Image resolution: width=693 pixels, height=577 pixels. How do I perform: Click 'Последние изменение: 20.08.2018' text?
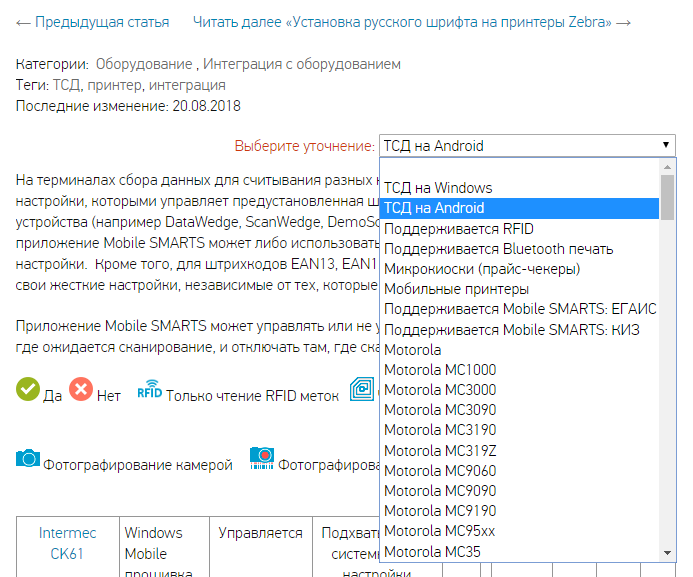(128, 106)
